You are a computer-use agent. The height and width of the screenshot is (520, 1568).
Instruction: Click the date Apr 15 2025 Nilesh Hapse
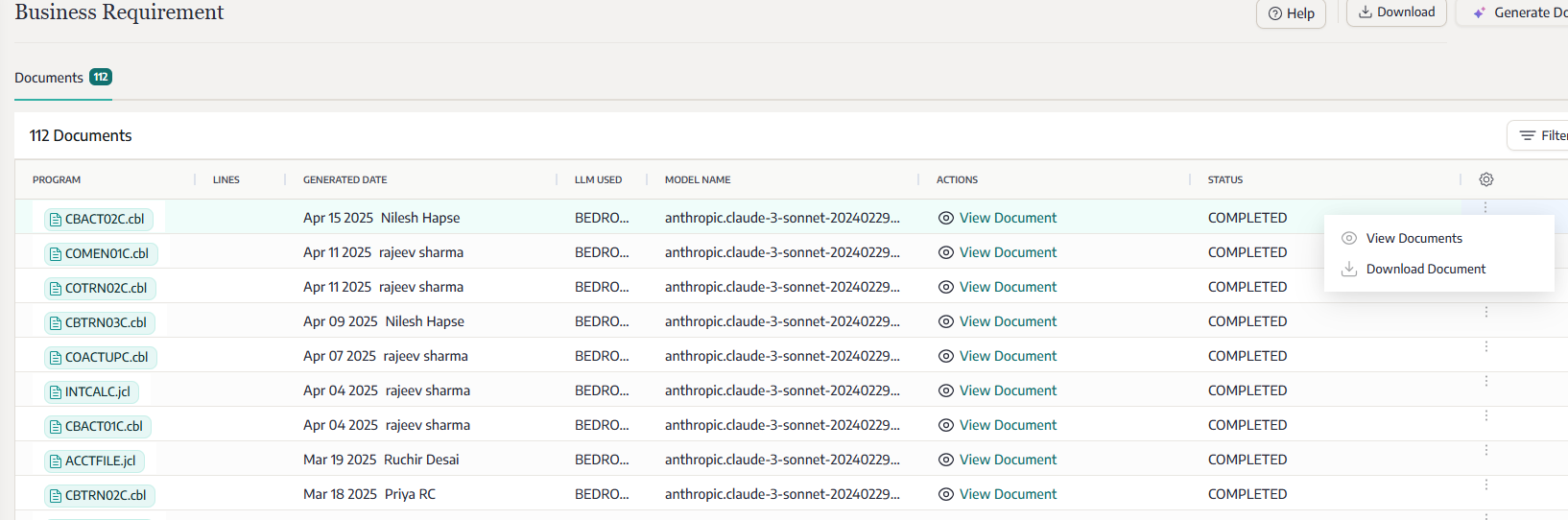tap(382, 218)
